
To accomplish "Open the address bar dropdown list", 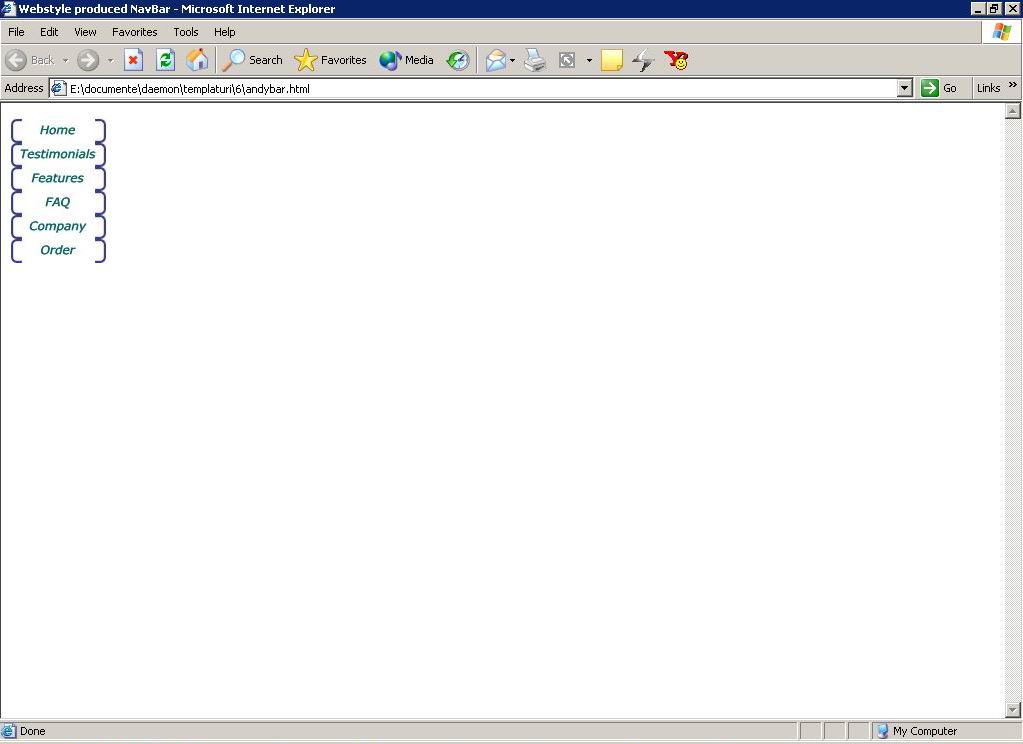I will 905,88.
